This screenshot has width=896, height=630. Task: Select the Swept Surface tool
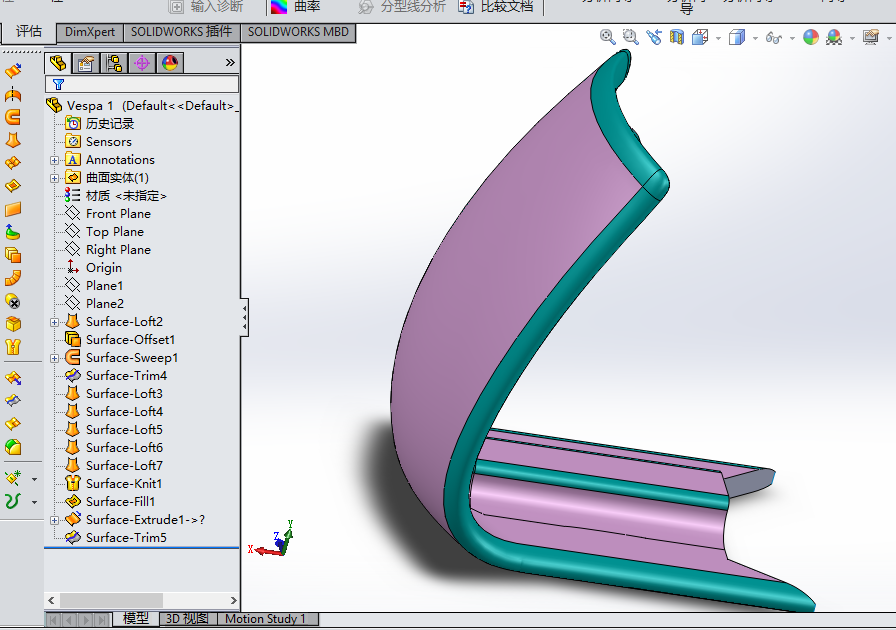13,117
